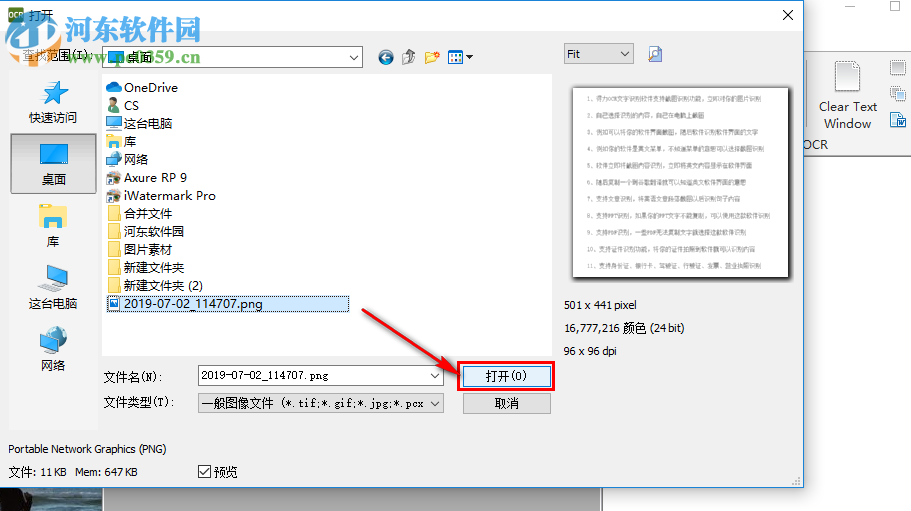Expand the 查找范围 location dropdown
Image resolution: width=911 pixels, height=511 pixels.
point(353,57)
